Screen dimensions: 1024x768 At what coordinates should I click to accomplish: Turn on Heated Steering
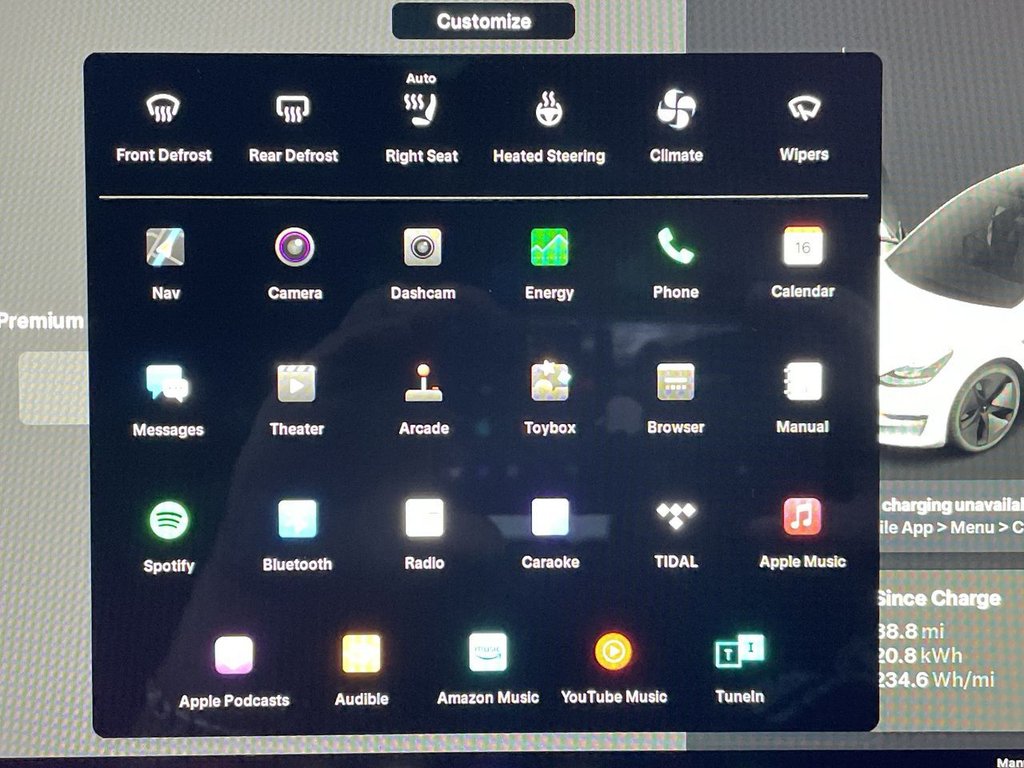coord(548,110)
